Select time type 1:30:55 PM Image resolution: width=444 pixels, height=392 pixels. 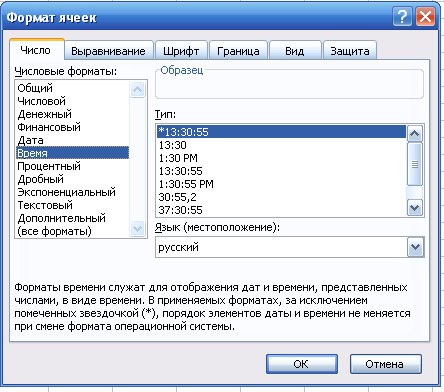[x=281, y=184]
